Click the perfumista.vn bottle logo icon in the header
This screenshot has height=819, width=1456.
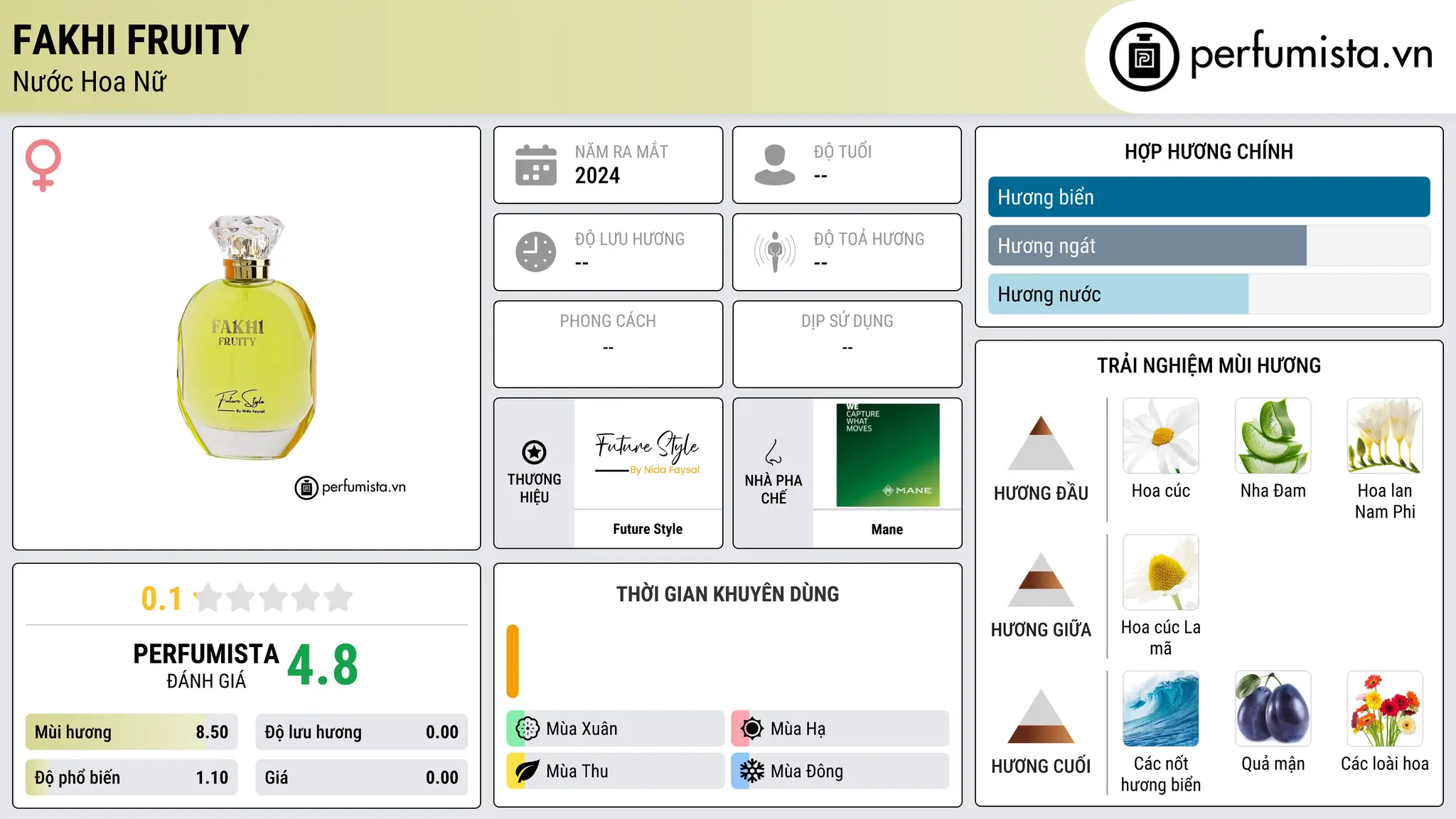[x=1144, y=57]
